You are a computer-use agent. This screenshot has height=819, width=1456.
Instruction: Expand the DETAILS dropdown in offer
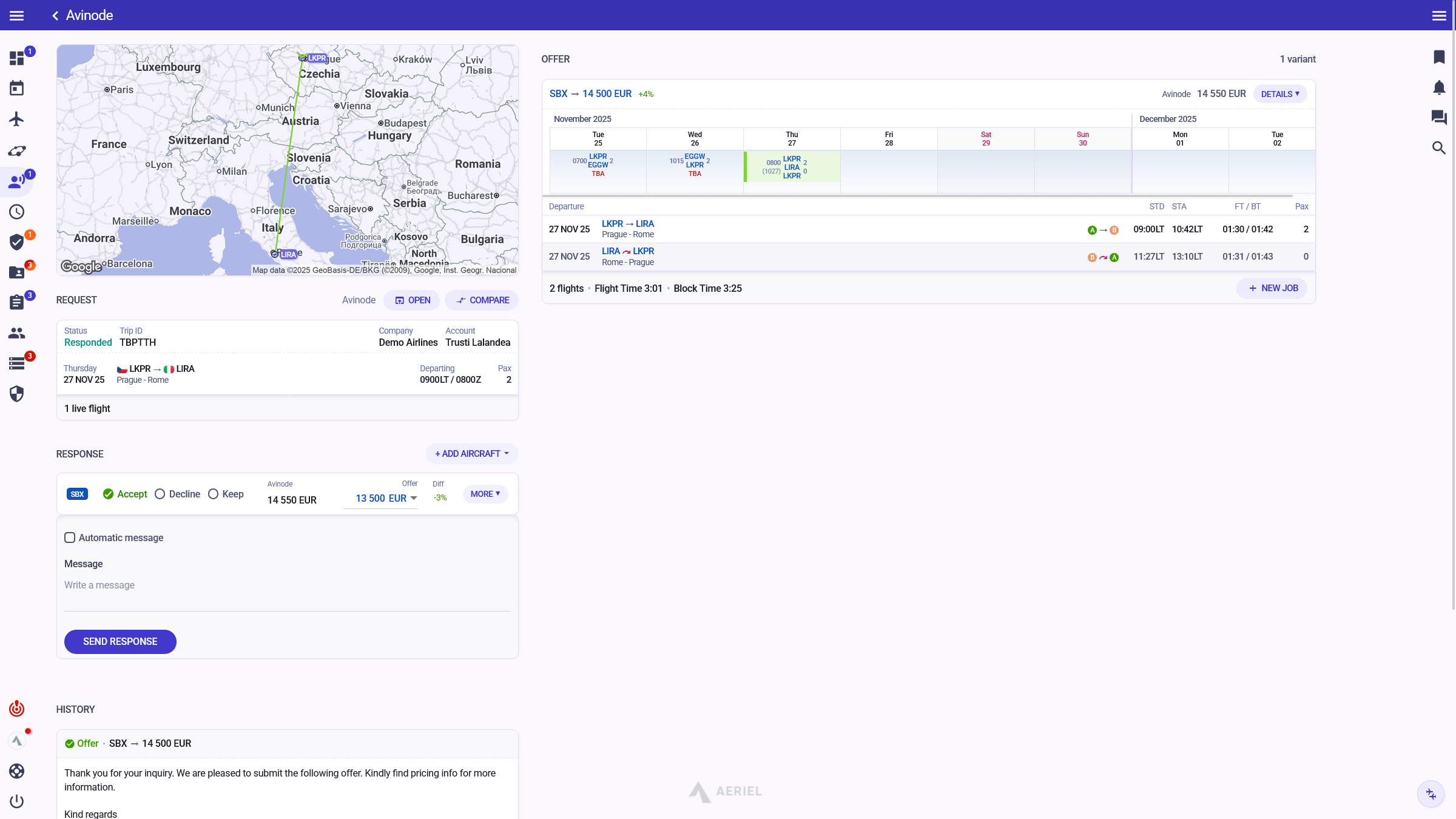coord(1279,94)
